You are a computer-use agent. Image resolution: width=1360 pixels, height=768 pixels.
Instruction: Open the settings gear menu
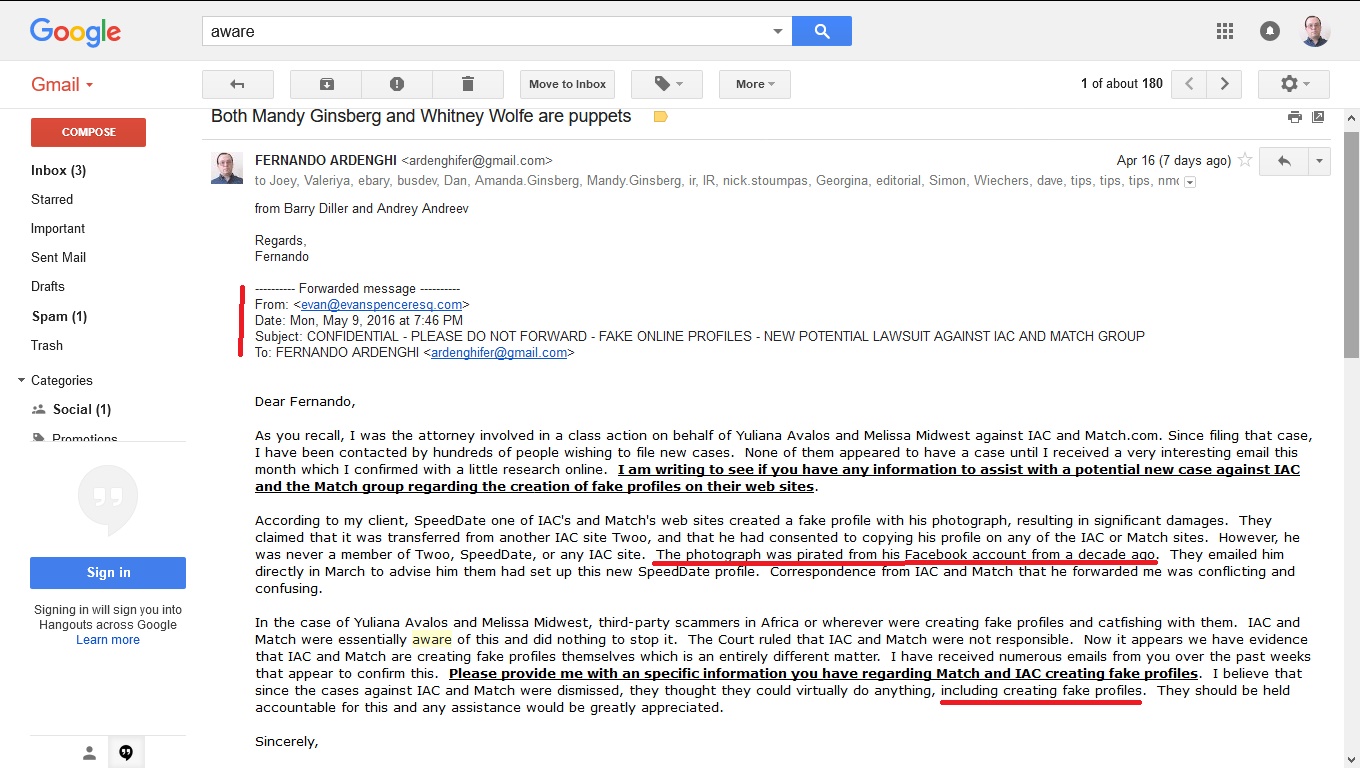[1293, 84]
